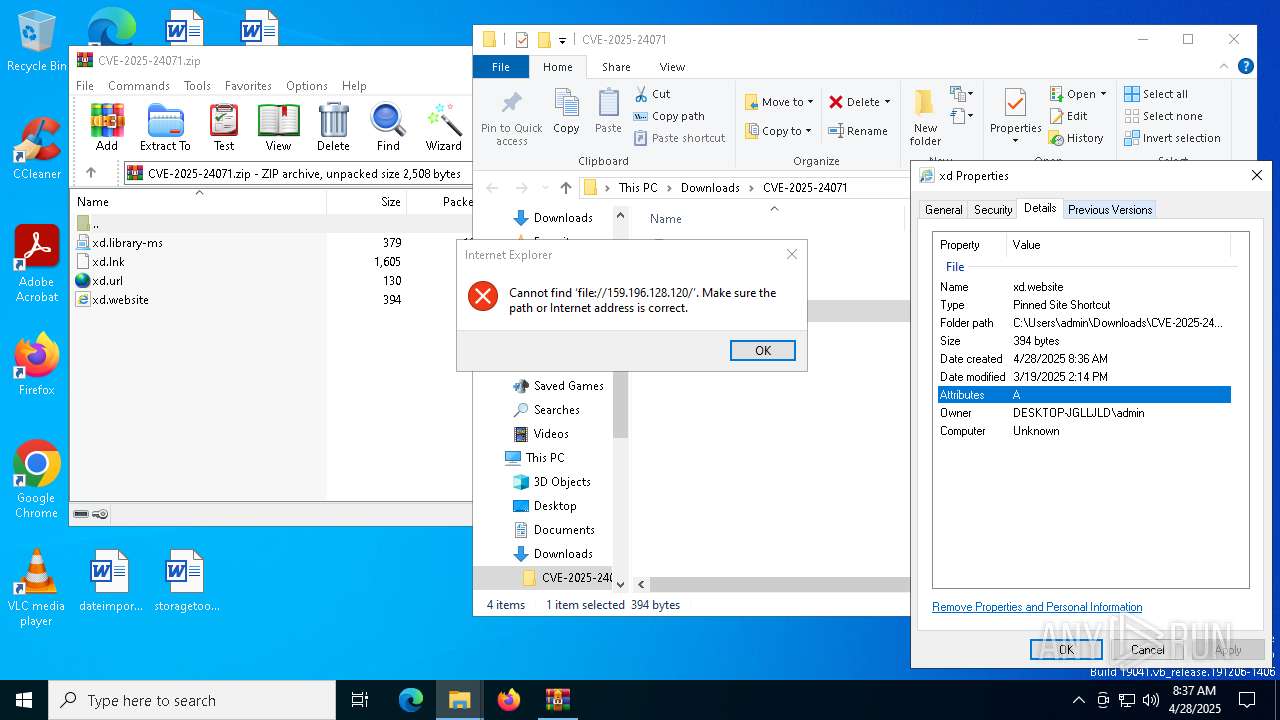Screen dimensions: 1280x720
Task: Click the Test icon in WinRAR
Action: pyautogui.click(x=224, y=127)
